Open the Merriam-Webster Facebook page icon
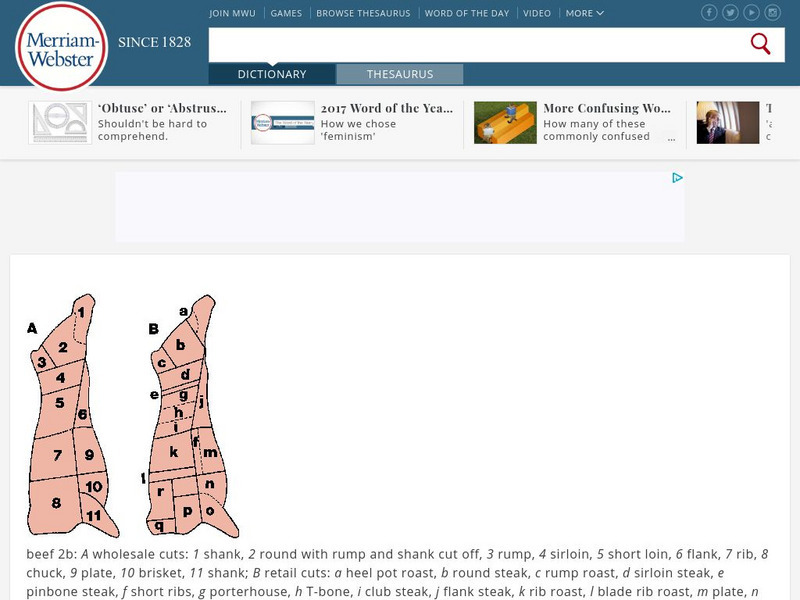 [x=709, y=13]
